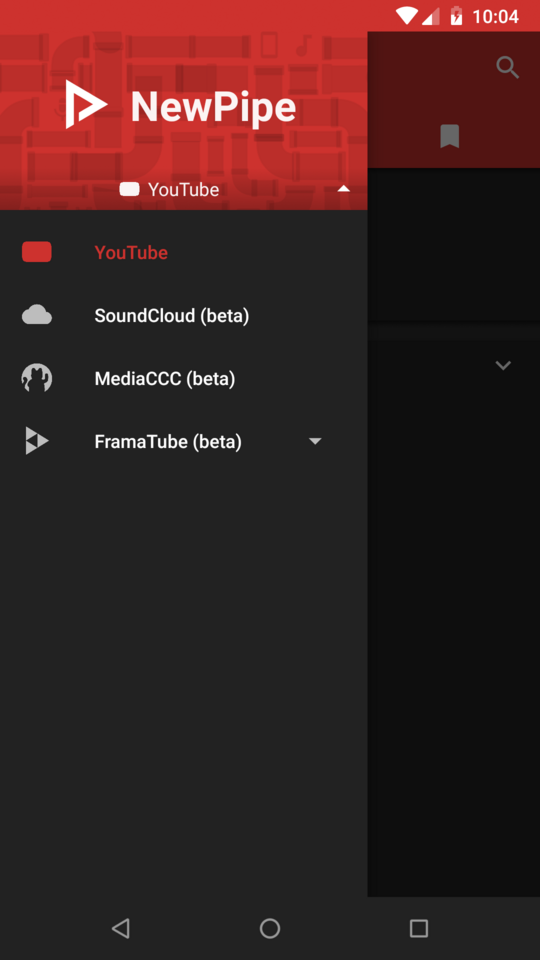Choose MediaCCC (beta) service
Image resolution: width=540 pixels, height=960 pixels.
click(x=184, y=378)
